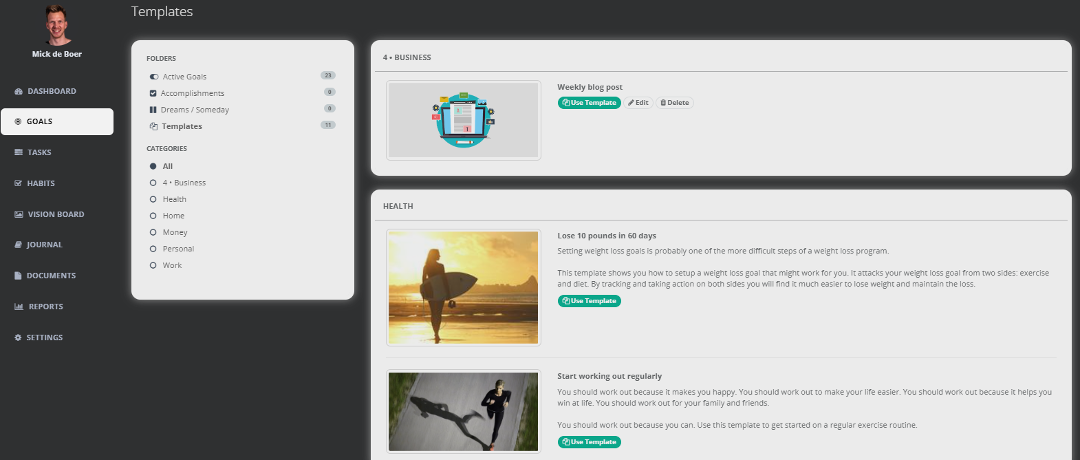Open Mick de Boer profile avatar
This screenshot has height=460, width=1080.
tap(58, 25)
